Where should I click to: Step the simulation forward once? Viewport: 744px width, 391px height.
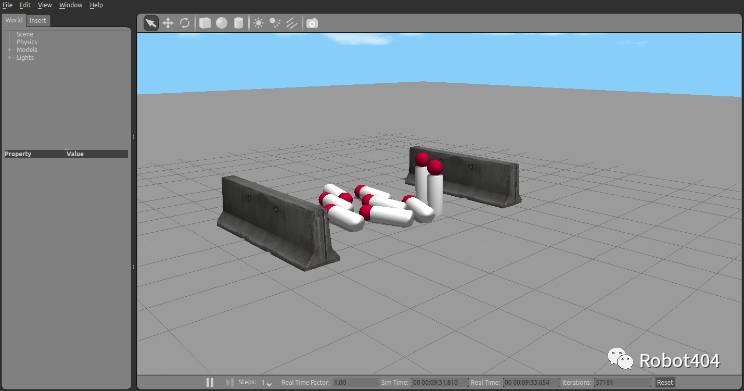pyautogui.click(x=229, y=382)
